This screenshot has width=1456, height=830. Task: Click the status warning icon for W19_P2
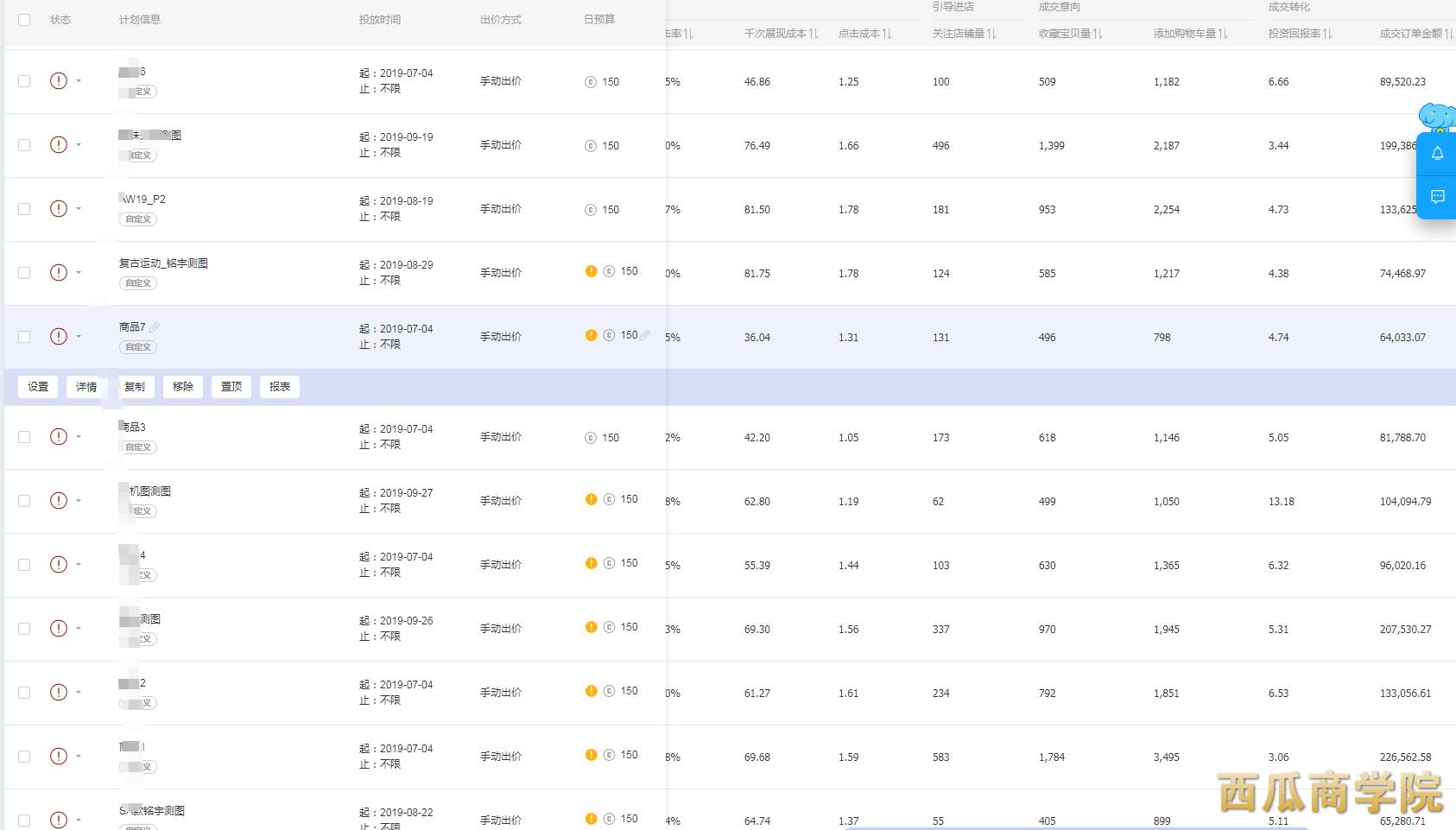click(59, 209)
